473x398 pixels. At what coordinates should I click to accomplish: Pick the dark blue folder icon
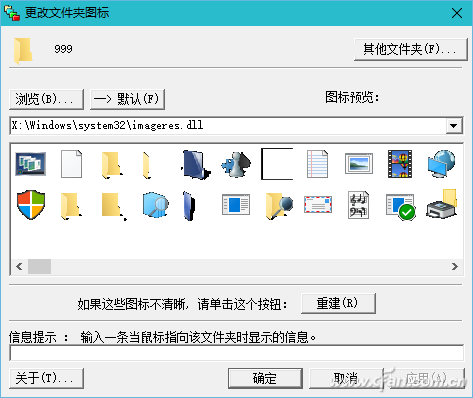(196, 164)
